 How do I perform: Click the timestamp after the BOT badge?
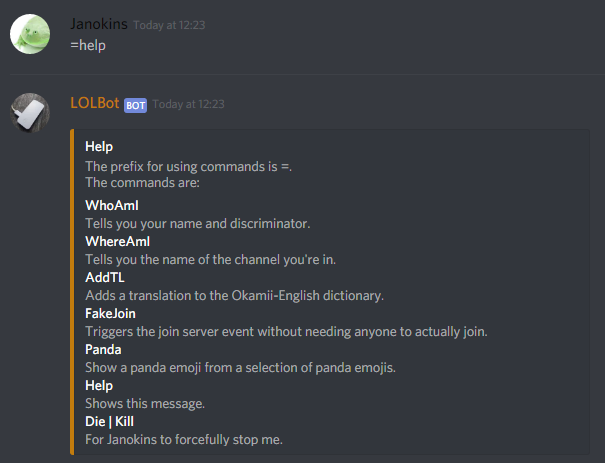(189, 105)
